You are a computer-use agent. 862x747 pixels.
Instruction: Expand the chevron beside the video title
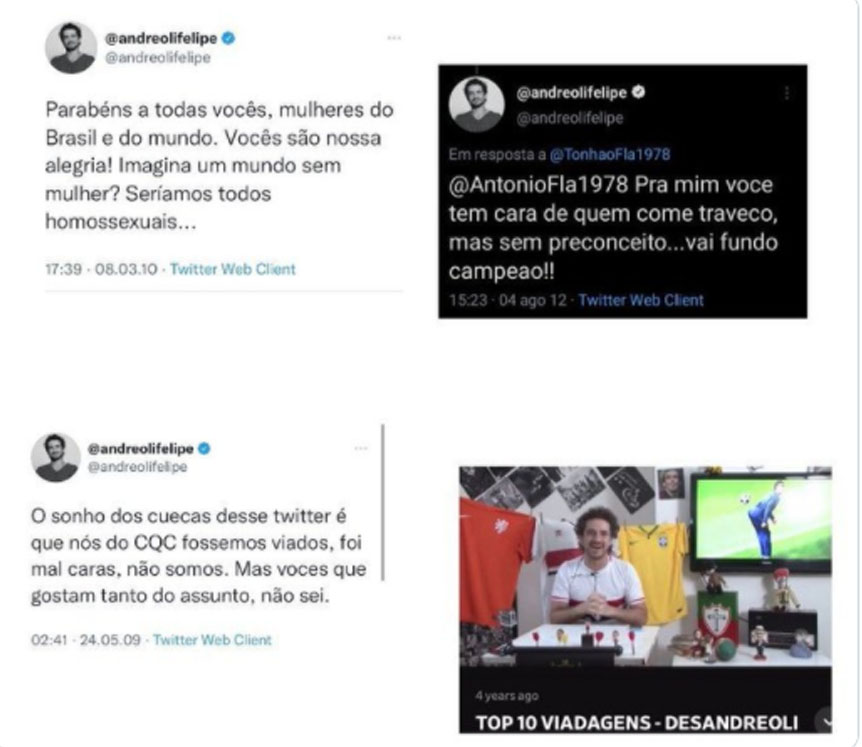pos(825,721)
